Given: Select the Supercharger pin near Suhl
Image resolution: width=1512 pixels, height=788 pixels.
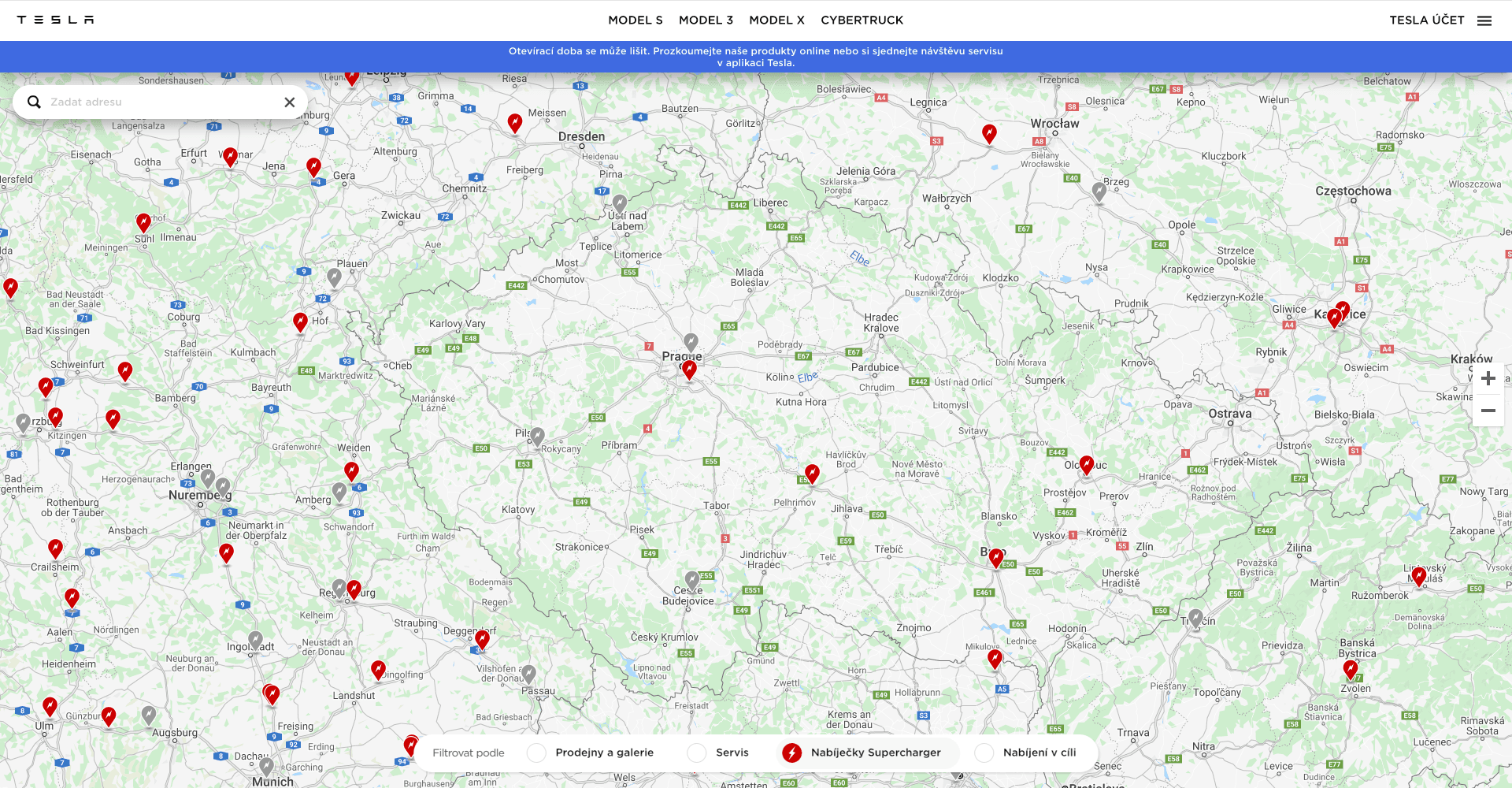Looking at the screenshot, I should (x=143, y=223).
